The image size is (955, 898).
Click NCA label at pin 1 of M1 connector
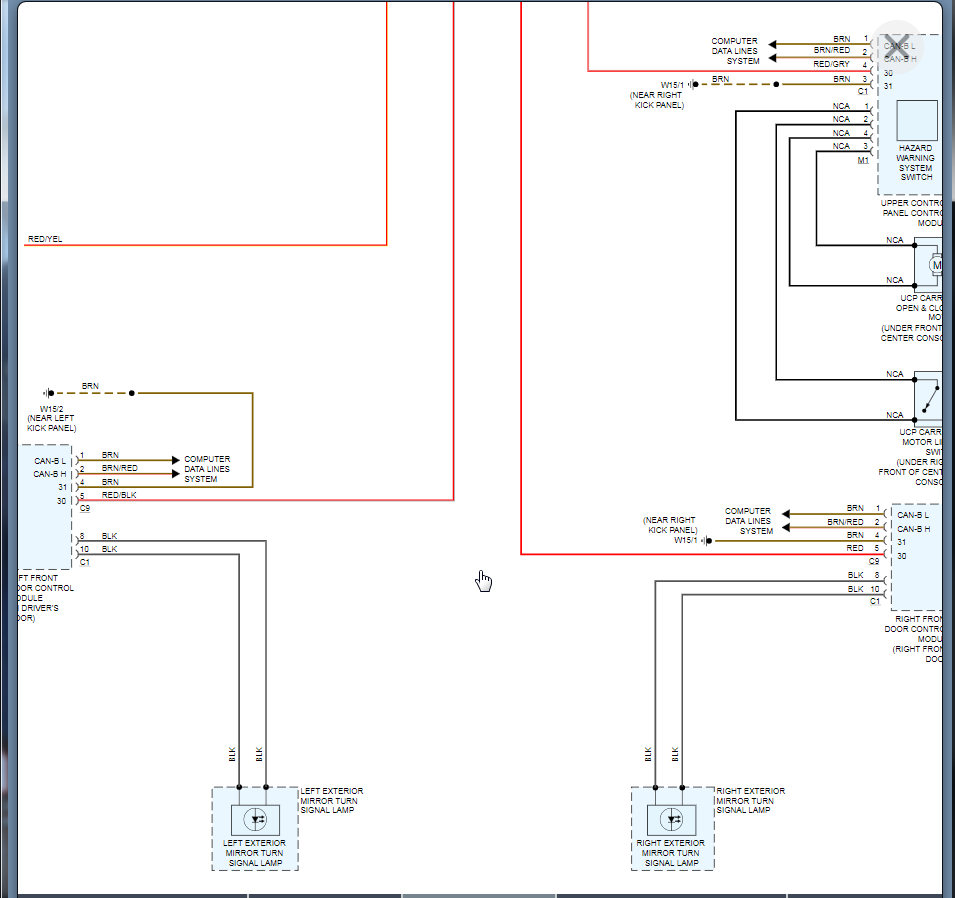(841, 106)
